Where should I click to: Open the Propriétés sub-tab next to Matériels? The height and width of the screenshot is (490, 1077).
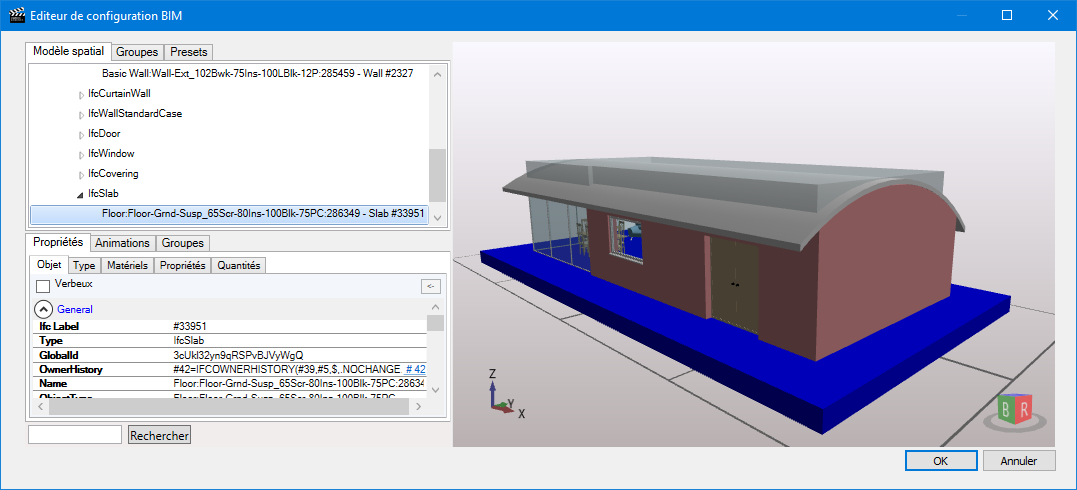[x=183, y=265]
